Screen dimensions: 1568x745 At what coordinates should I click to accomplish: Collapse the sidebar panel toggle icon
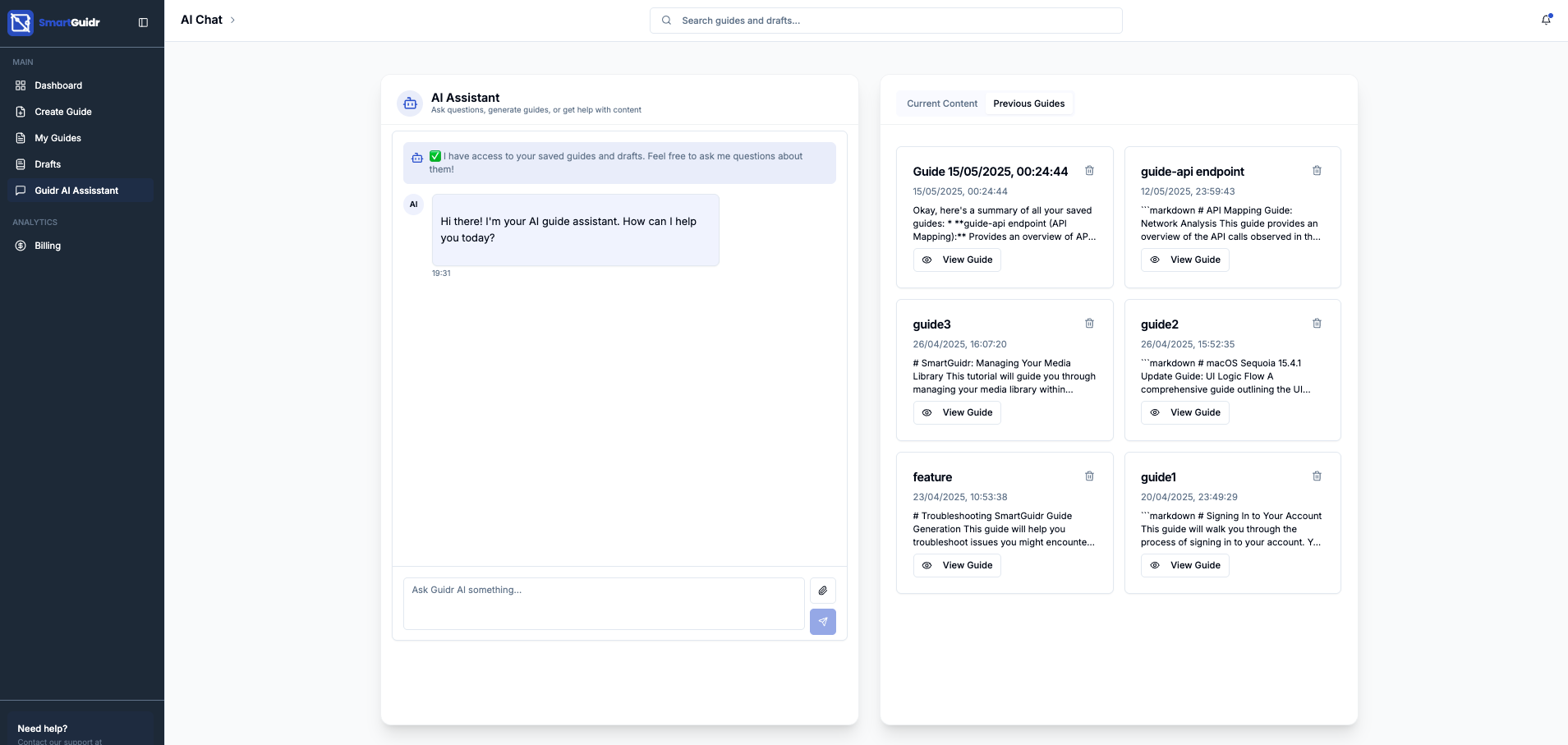[143, 22]
